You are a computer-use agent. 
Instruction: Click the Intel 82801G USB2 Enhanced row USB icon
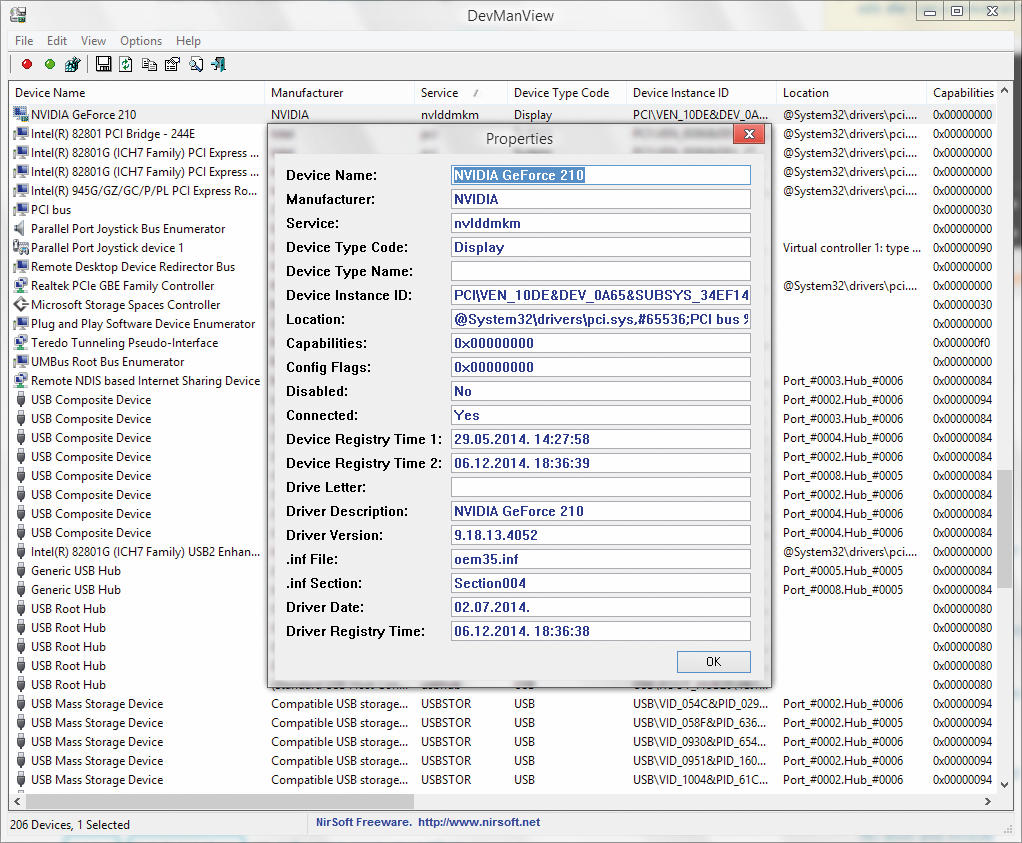point(20,552)
